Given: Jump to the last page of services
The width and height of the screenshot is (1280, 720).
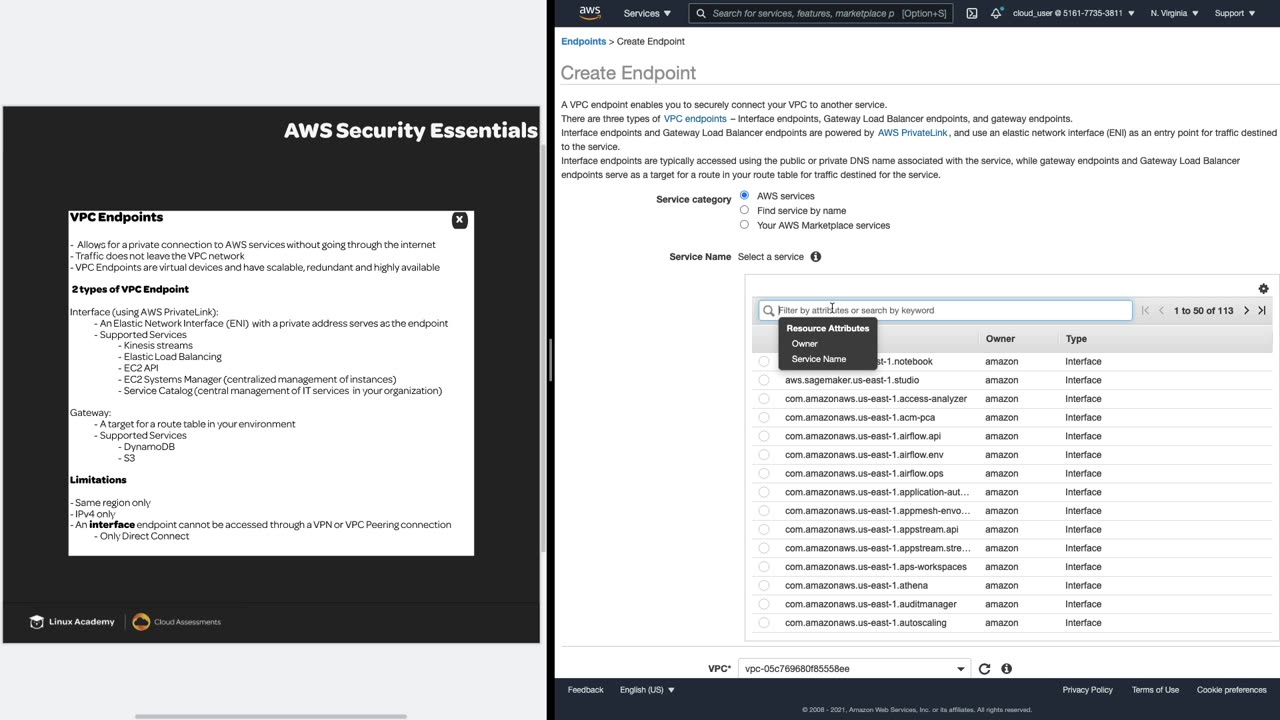Looking at the screenshot, I should pos(1262,311).
